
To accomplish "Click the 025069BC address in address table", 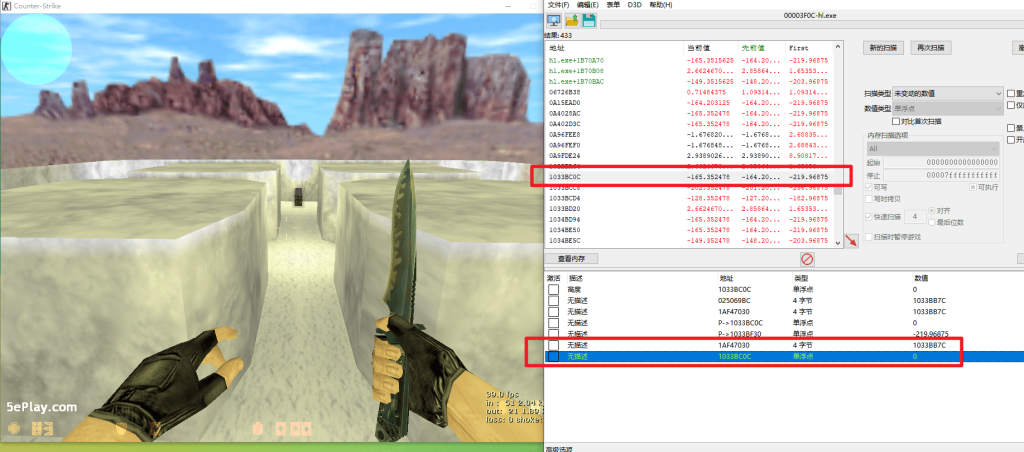I will pyautogui.click(x=734, y=300).
